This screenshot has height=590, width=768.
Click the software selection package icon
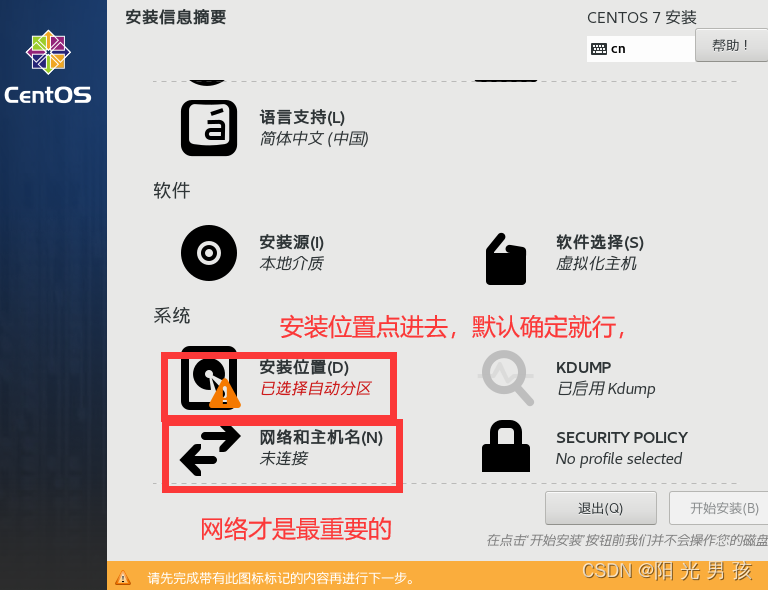coord(505,259)
